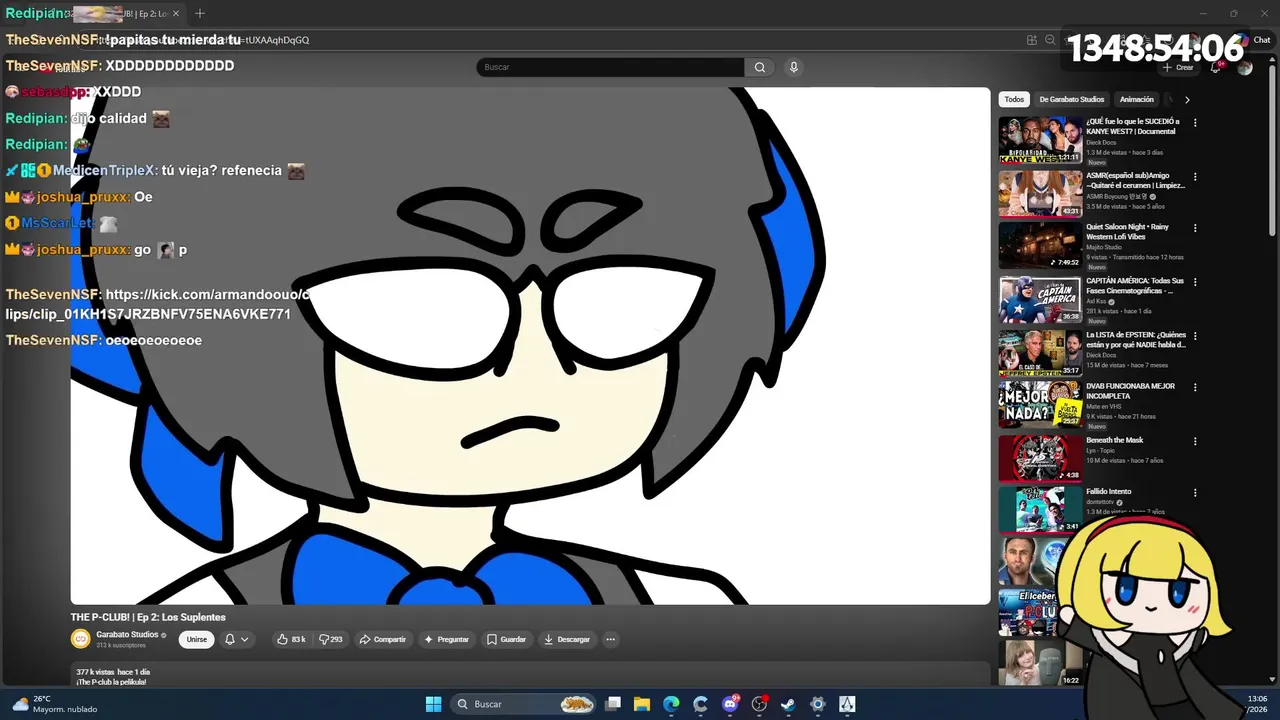Open options menu for ASMR video
This screenshot has width=1280, height=720.
(x=1195, y=177)
